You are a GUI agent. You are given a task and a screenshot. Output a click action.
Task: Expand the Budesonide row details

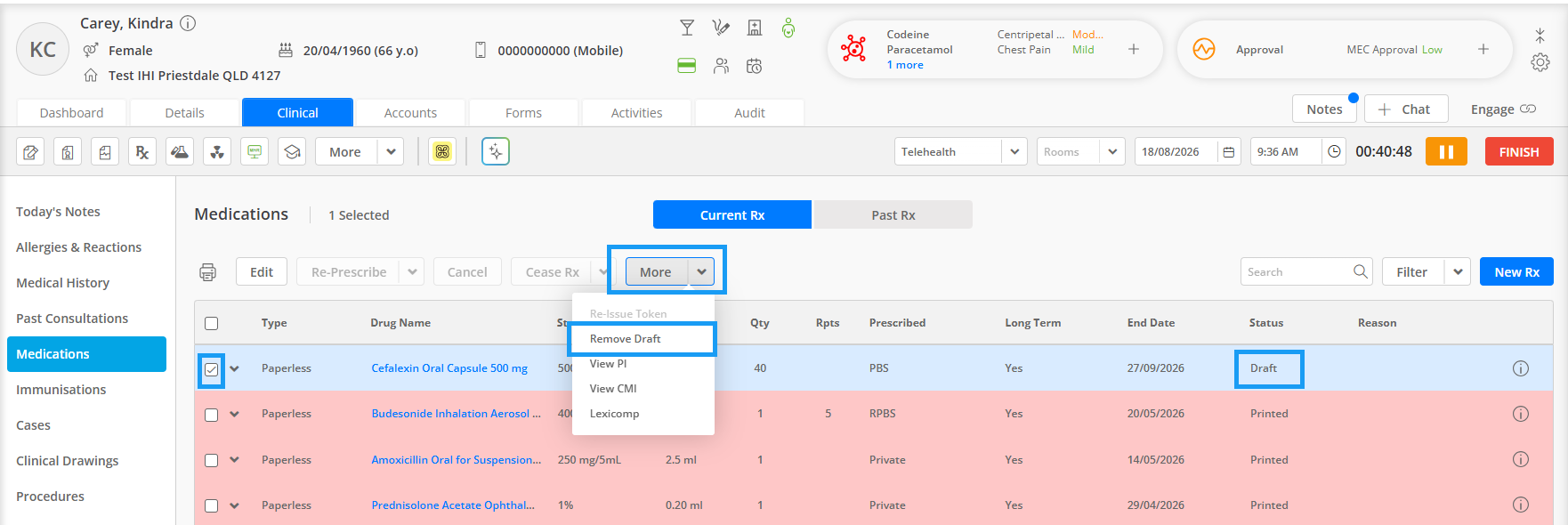tap(235, 414)
